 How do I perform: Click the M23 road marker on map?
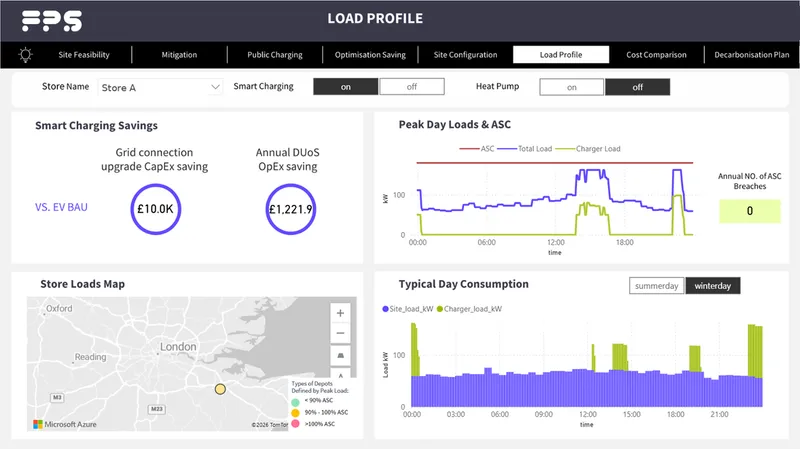point(157,409)
